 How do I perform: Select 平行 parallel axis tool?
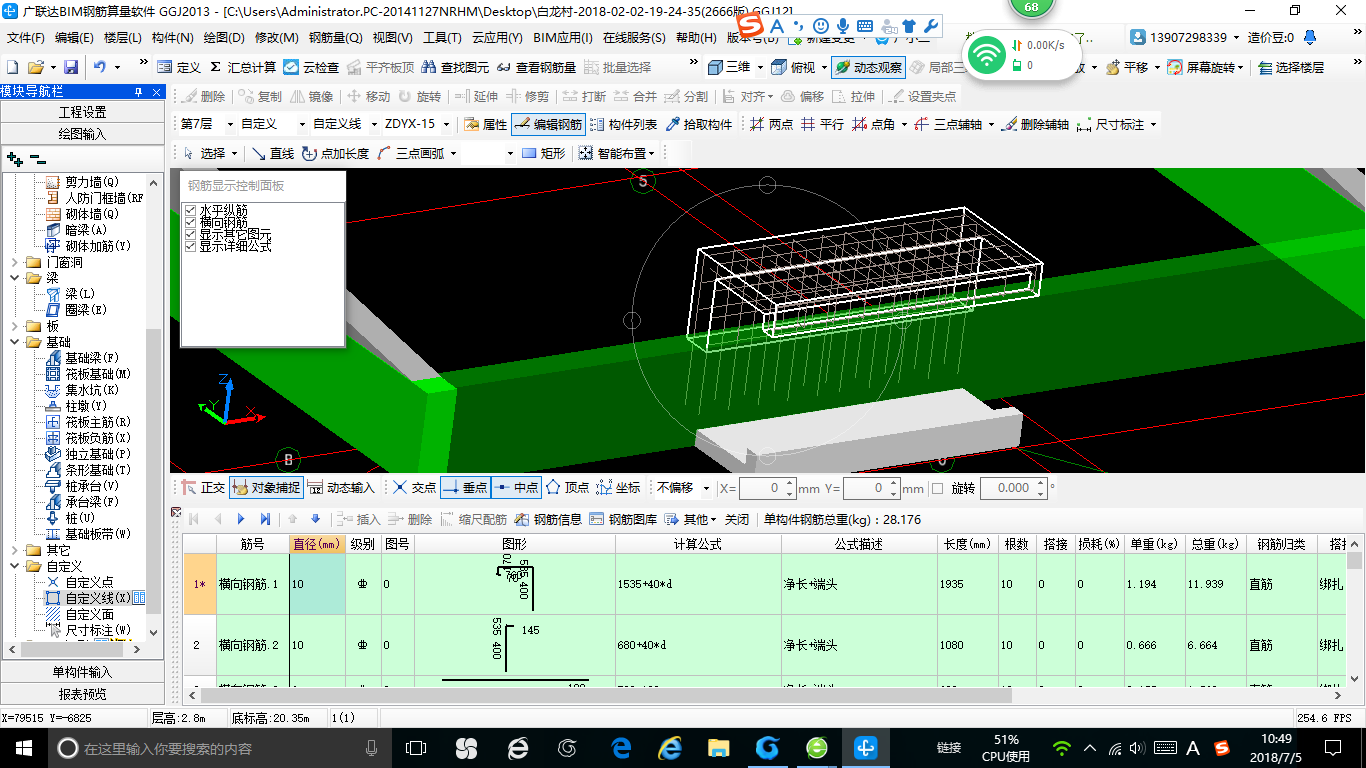pos(822,124)
